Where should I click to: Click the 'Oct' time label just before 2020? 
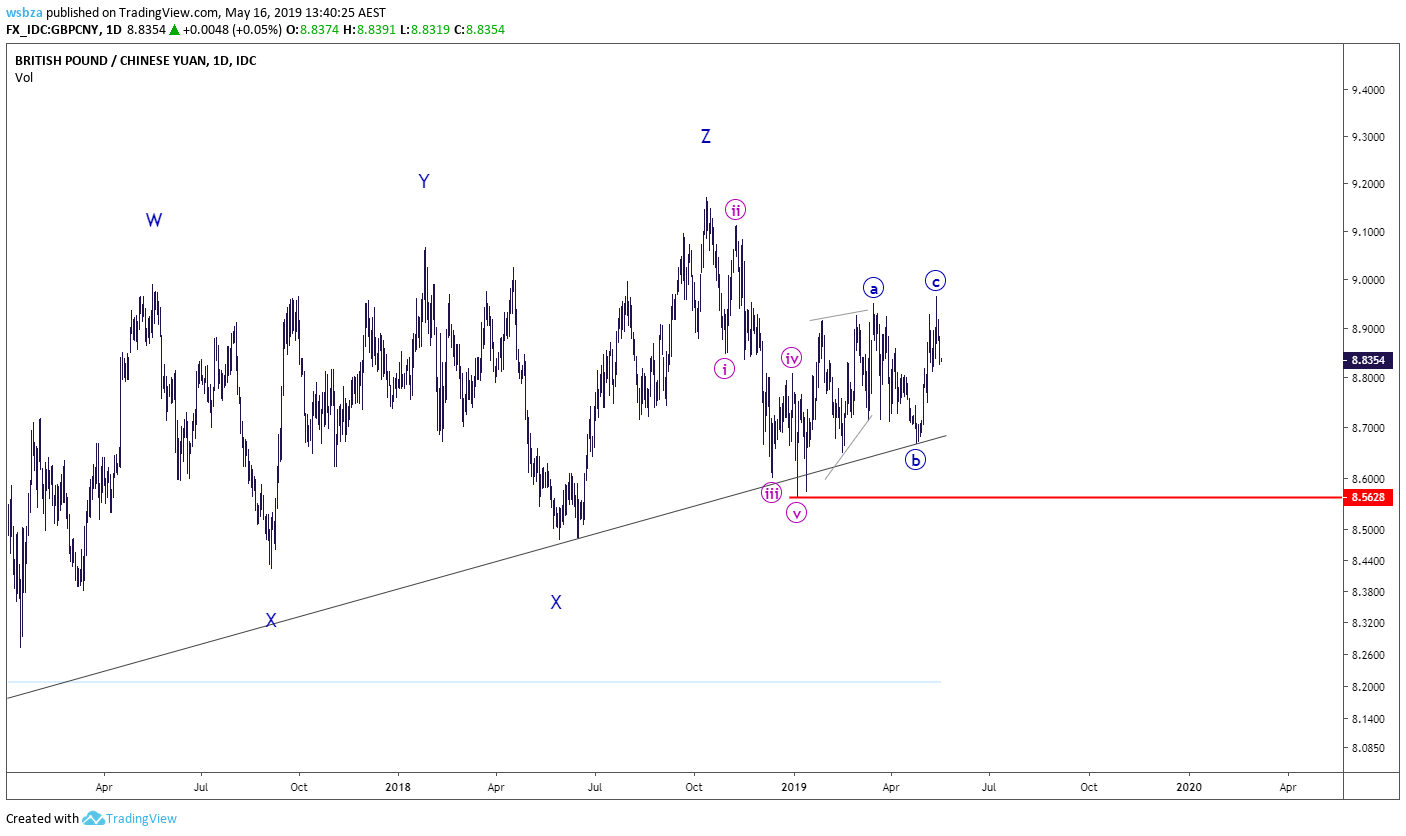[1089, 787]
